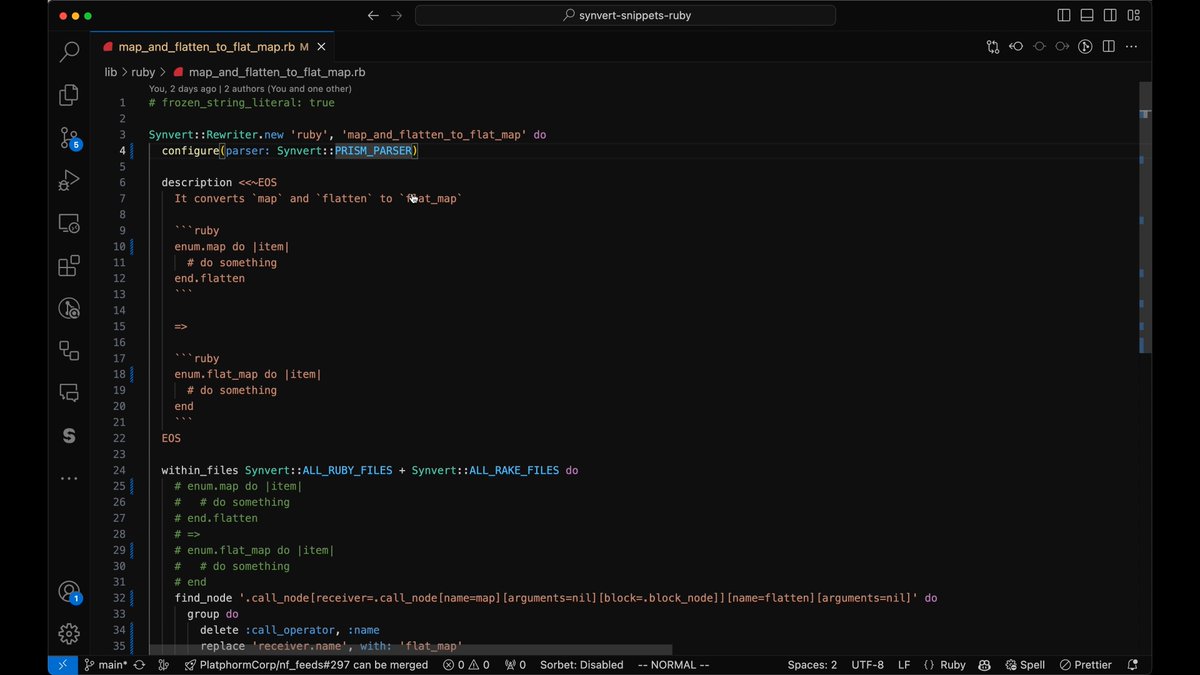Image resolution: width=1200 pixels, height=675 pixels.
Task: Click line number 24 in the gutter
Action: click(119, 470)
